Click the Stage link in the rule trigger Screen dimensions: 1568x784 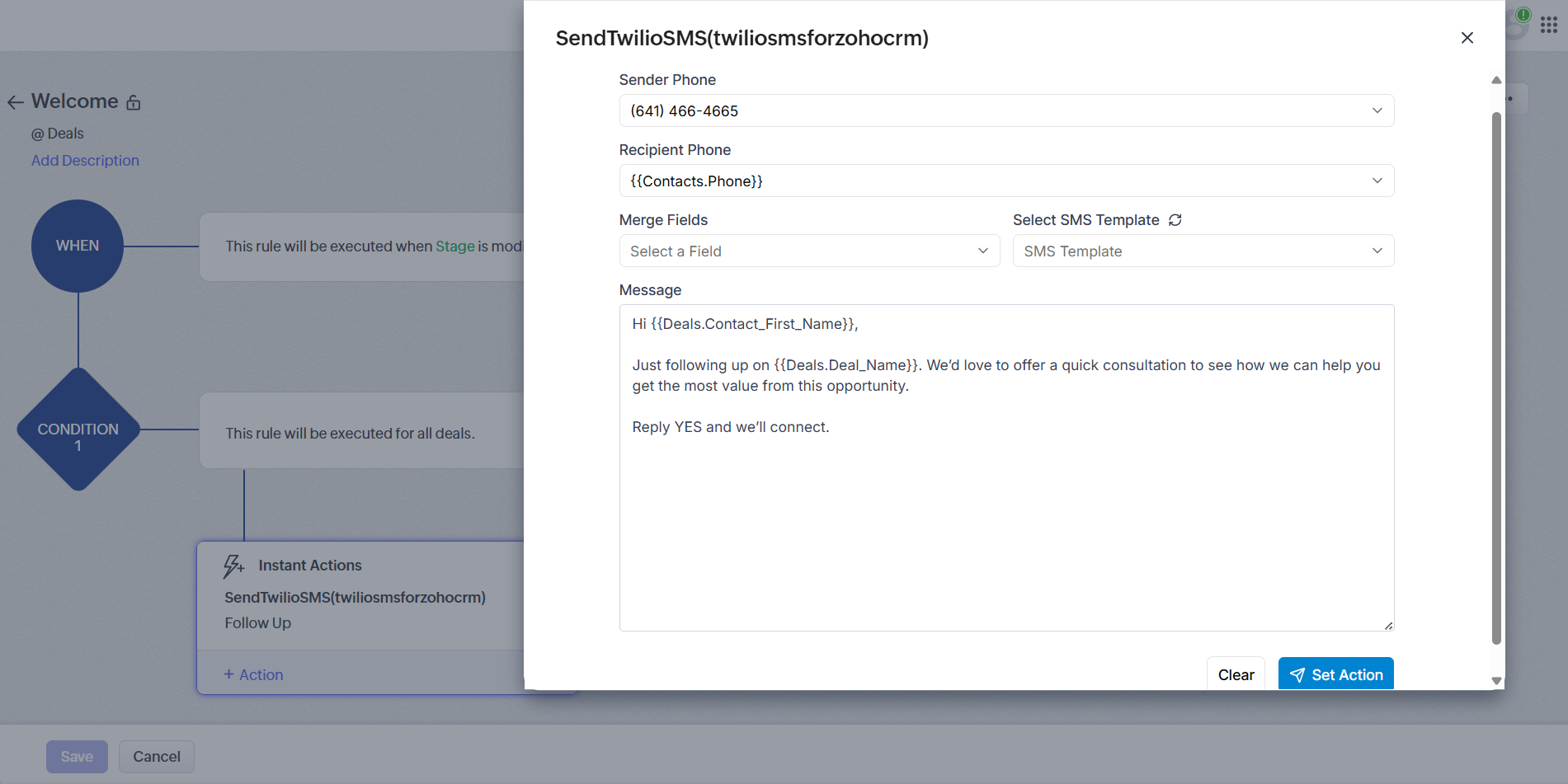click(455, 246)
